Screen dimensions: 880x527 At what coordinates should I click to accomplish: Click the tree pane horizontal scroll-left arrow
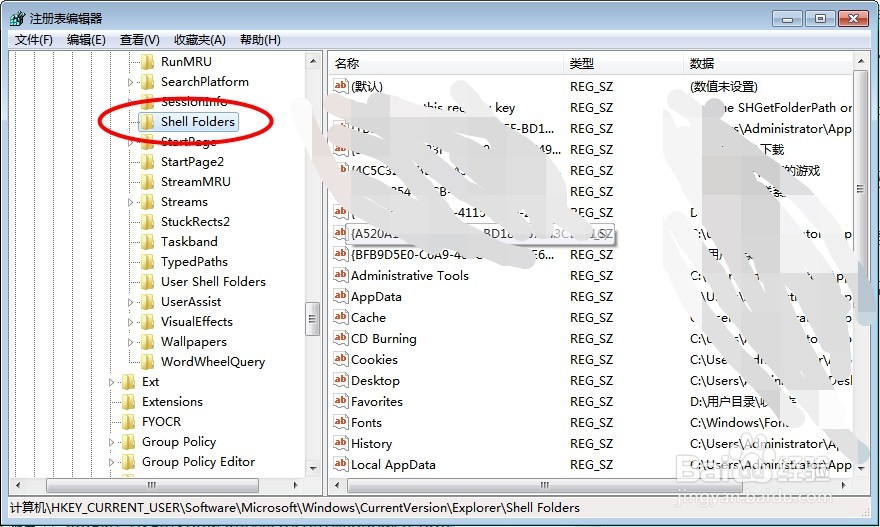19,485
